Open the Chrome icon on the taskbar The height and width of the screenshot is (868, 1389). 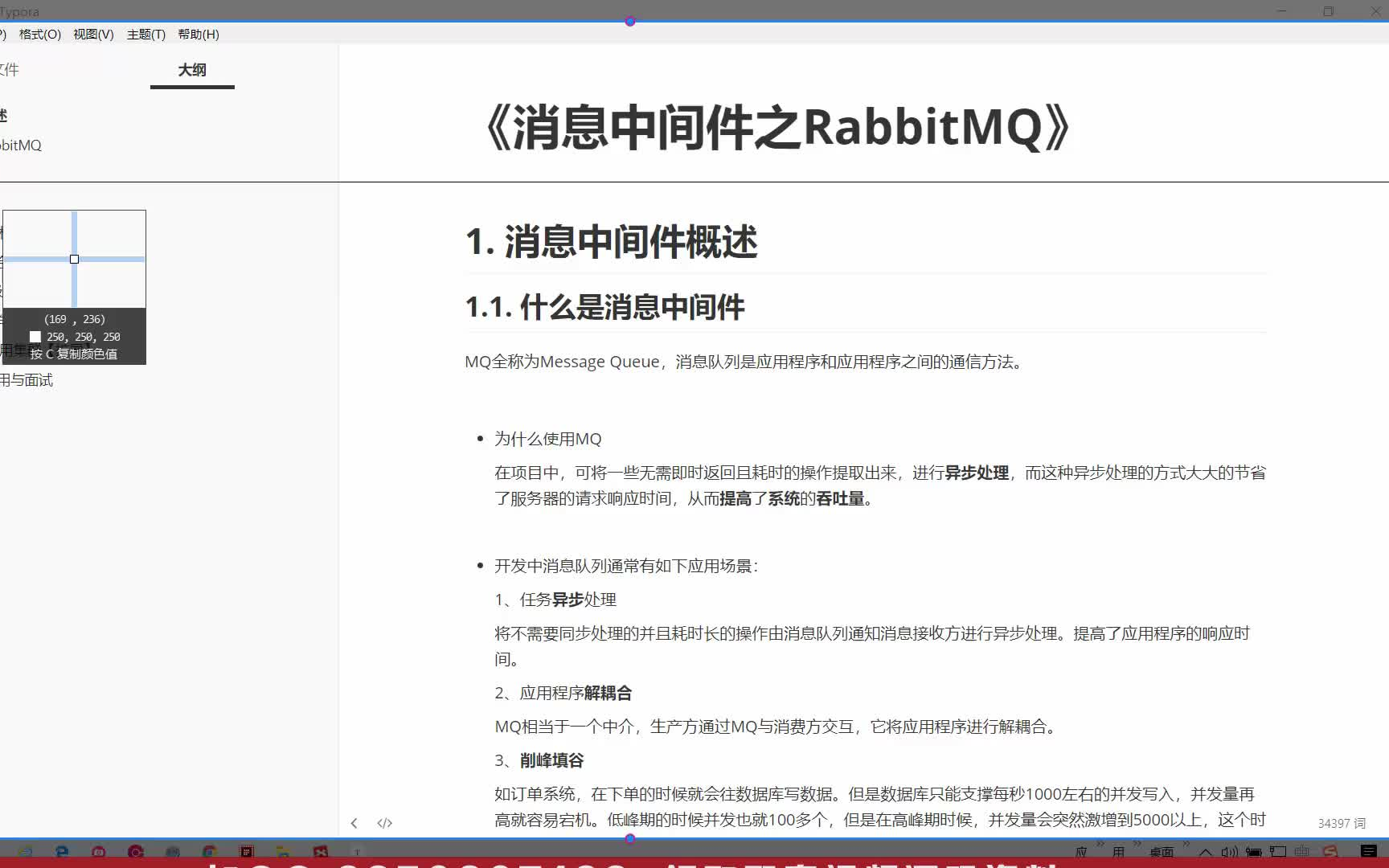point(210,851)
